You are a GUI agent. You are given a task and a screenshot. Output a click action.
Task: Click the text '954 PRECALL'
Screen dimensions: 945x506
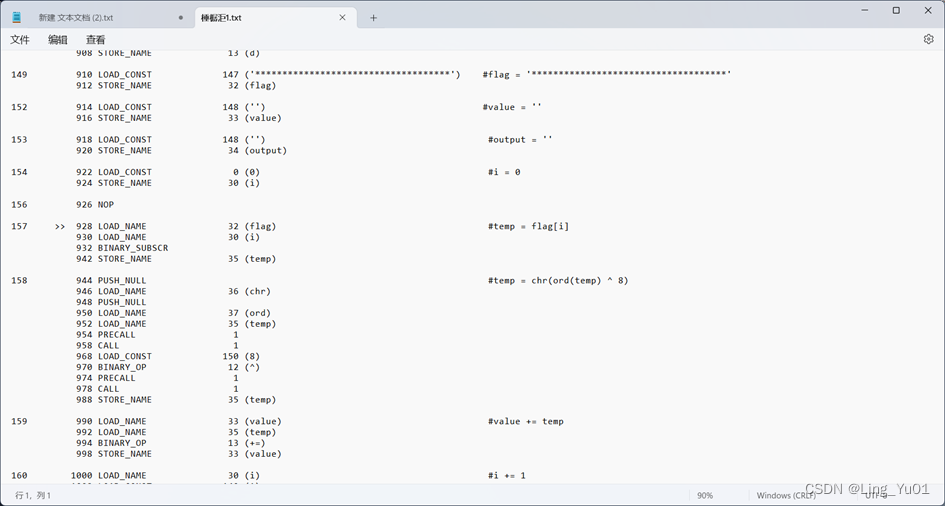105,335
